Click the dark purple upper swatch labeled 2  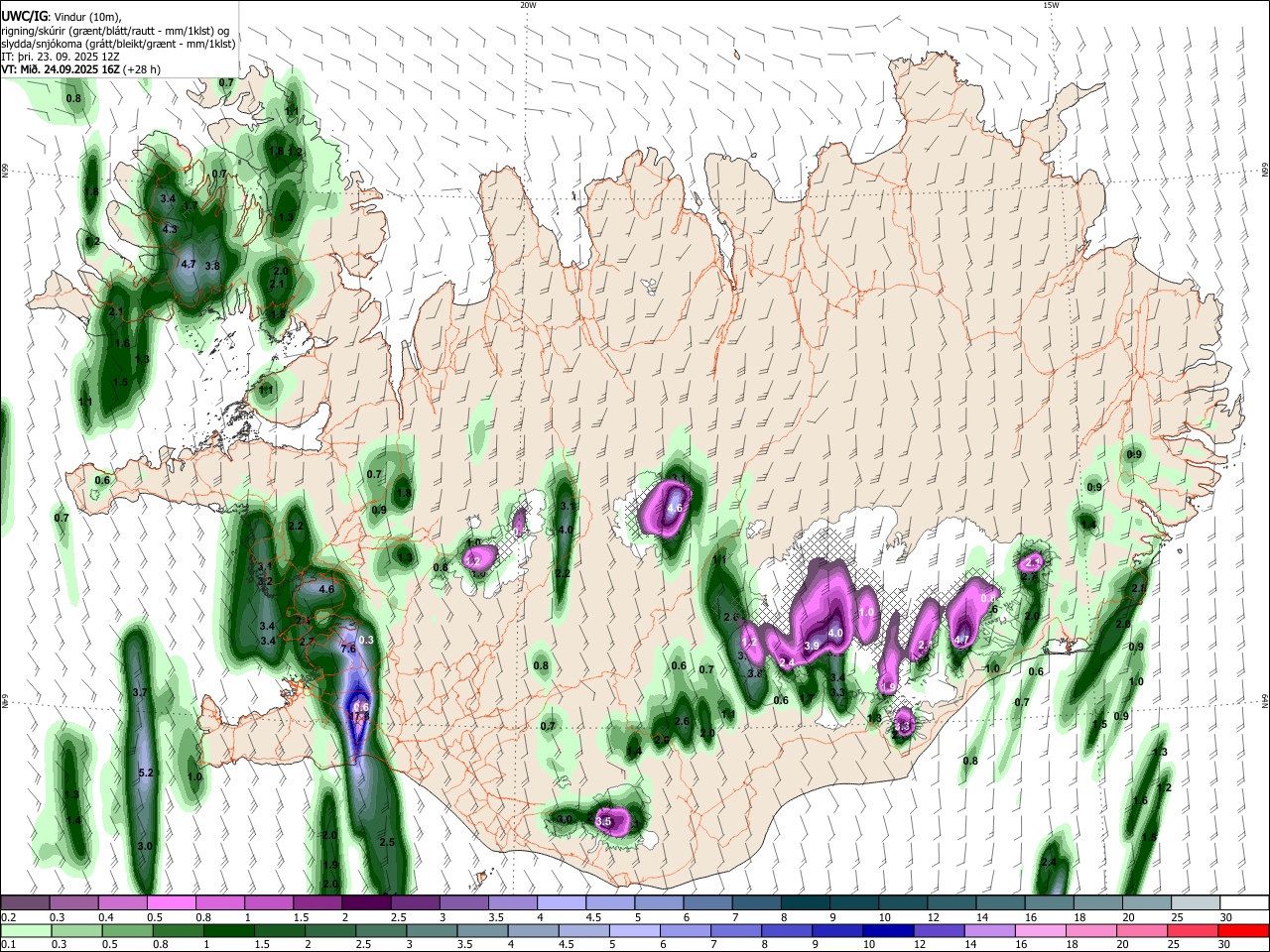(366, 902)
